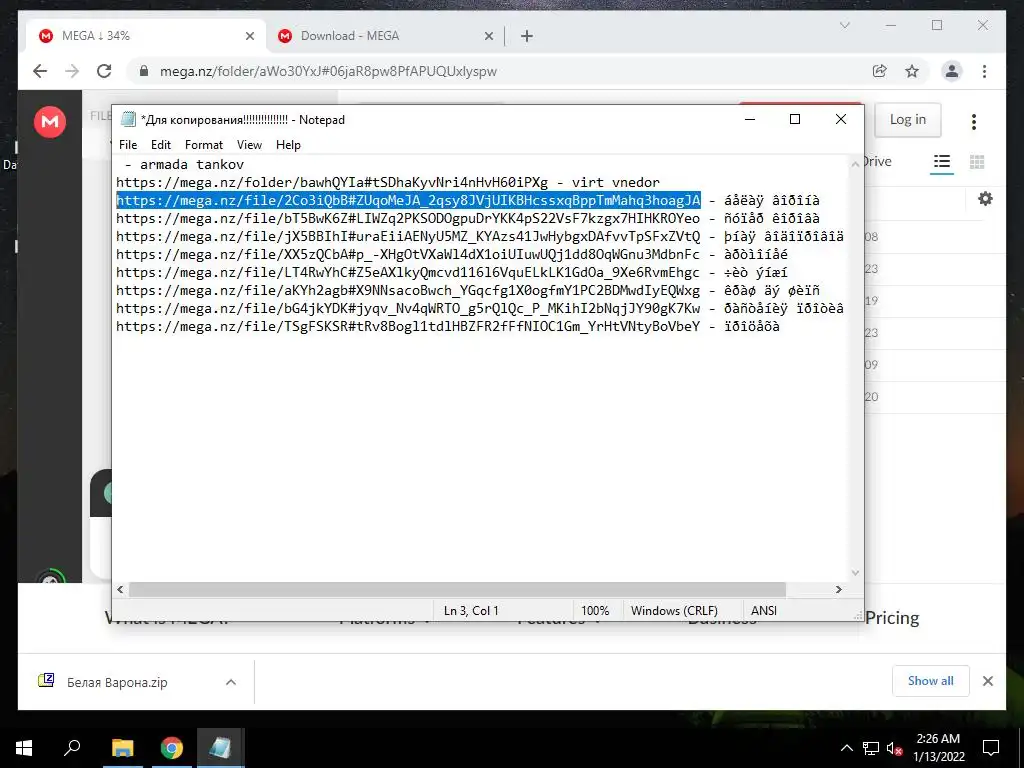Click the share page icon in address bar
1024x768 pixels.
[x=880, y=71]
